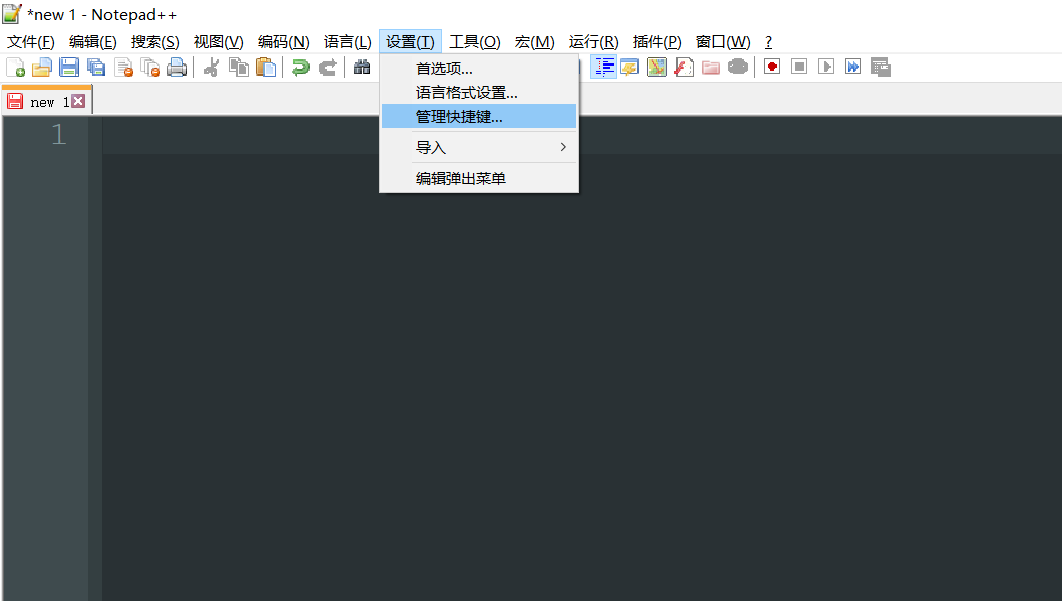
Task: Click the Copy toolbar icon
Action: click(x=238, y=67)
